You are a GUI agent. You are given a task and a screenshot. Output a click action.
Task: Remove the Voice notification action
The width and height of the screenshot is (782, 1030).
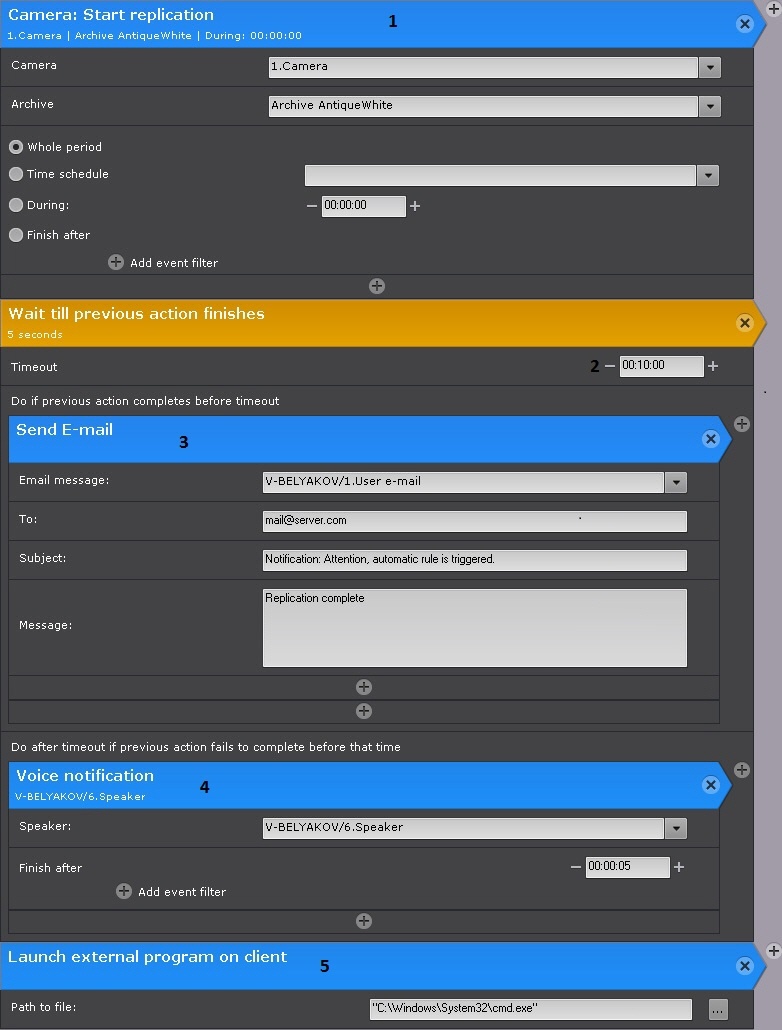pos(710,785)
